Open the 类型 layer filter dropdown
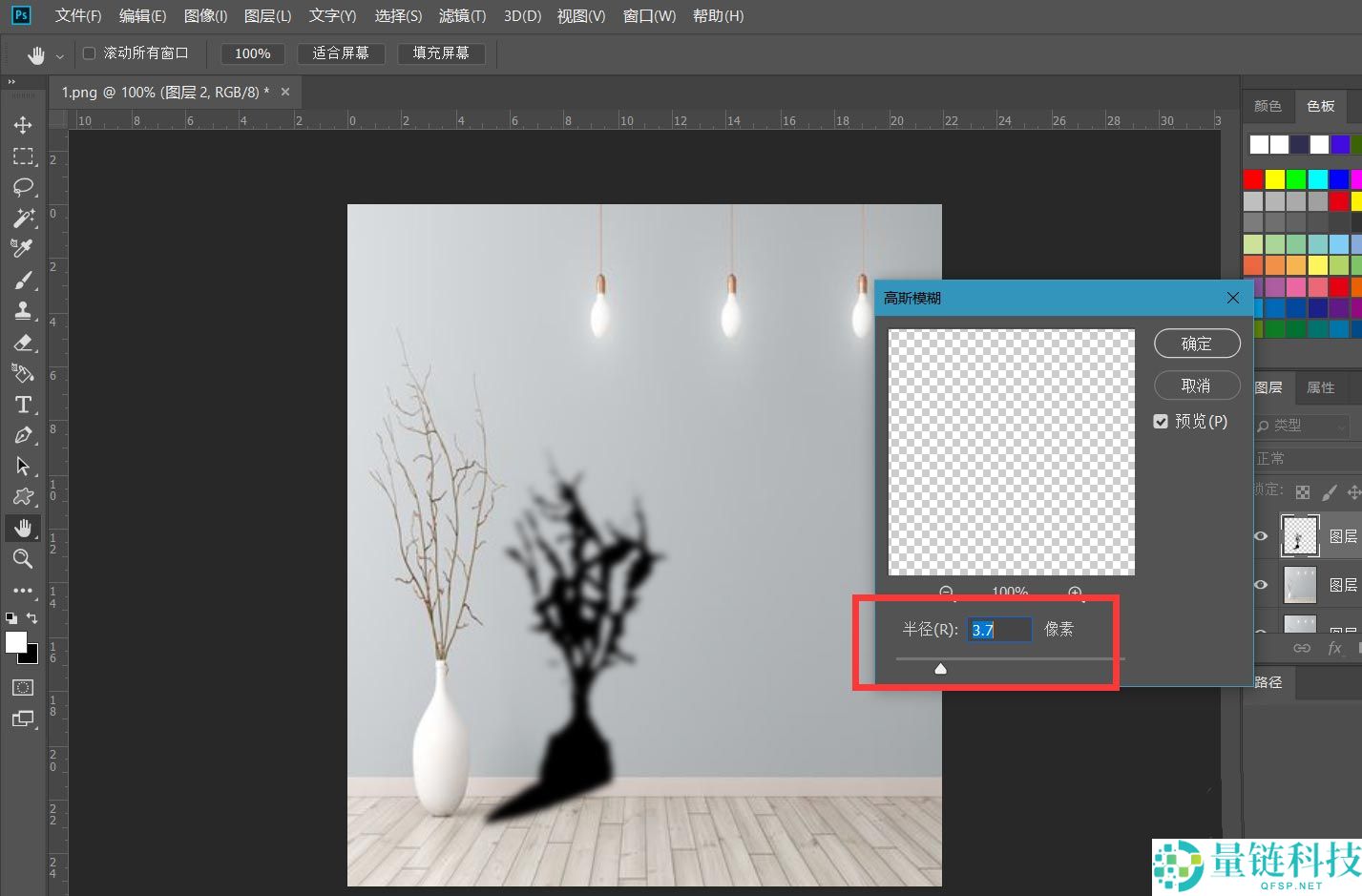Image resolution: width=1362 pixels, height=896 pixels. [x=1302, y=426]
